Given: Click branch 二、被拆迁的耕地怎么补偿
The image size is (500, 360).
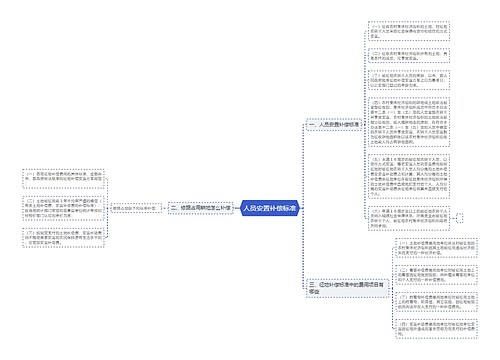Looking at the screenshot, I should click(200, 208).
